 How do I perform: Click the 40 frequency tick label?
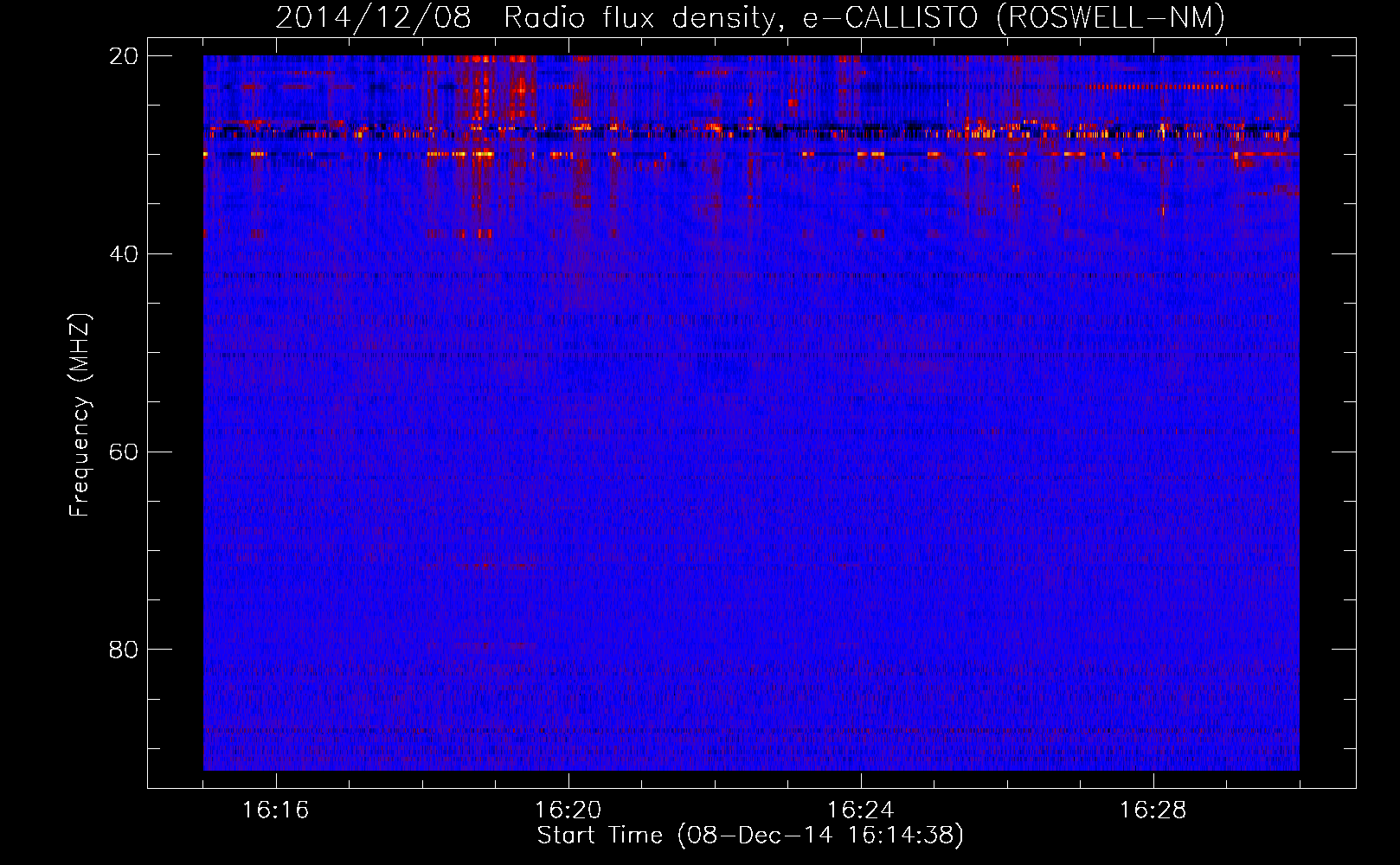[x=124, y=254]
